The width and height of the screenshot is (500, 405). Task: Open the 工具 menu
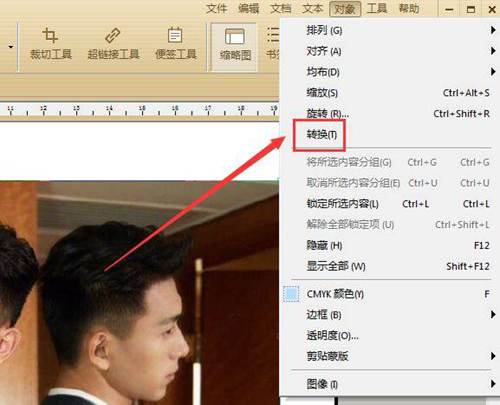point(377,8)
